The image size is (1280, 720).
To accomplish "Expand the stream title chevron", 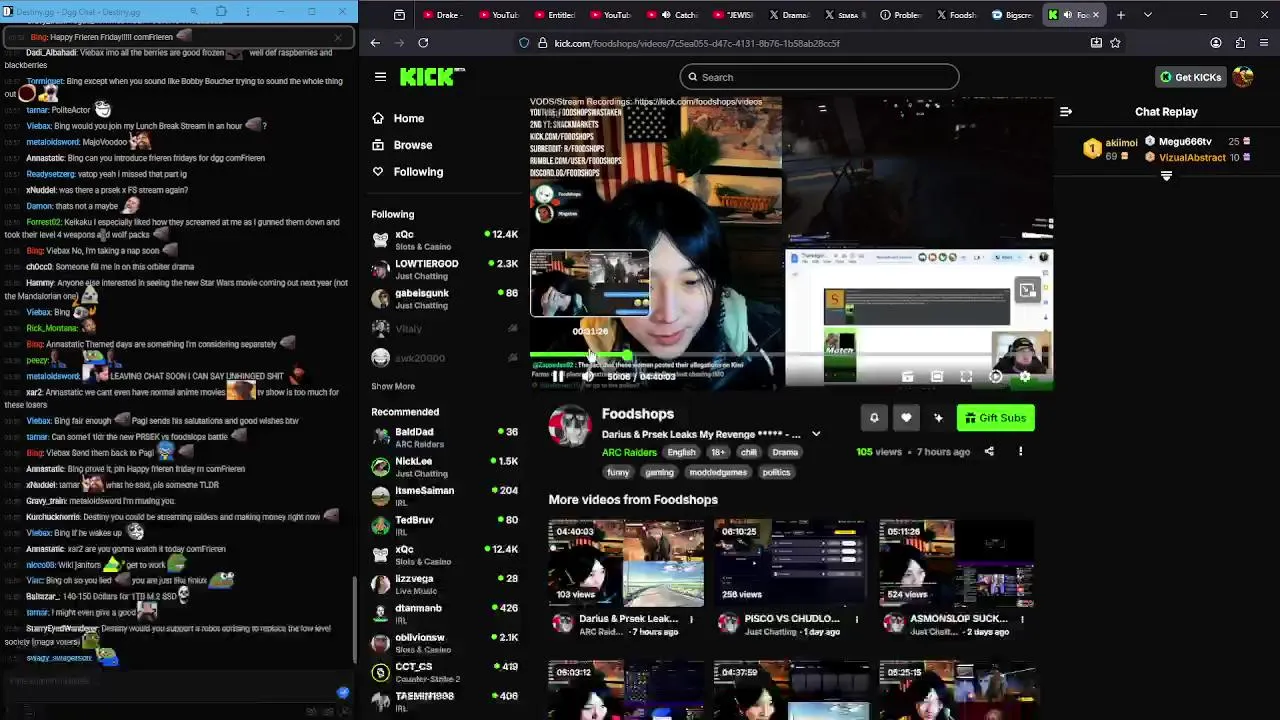I will tap(816, 434).
